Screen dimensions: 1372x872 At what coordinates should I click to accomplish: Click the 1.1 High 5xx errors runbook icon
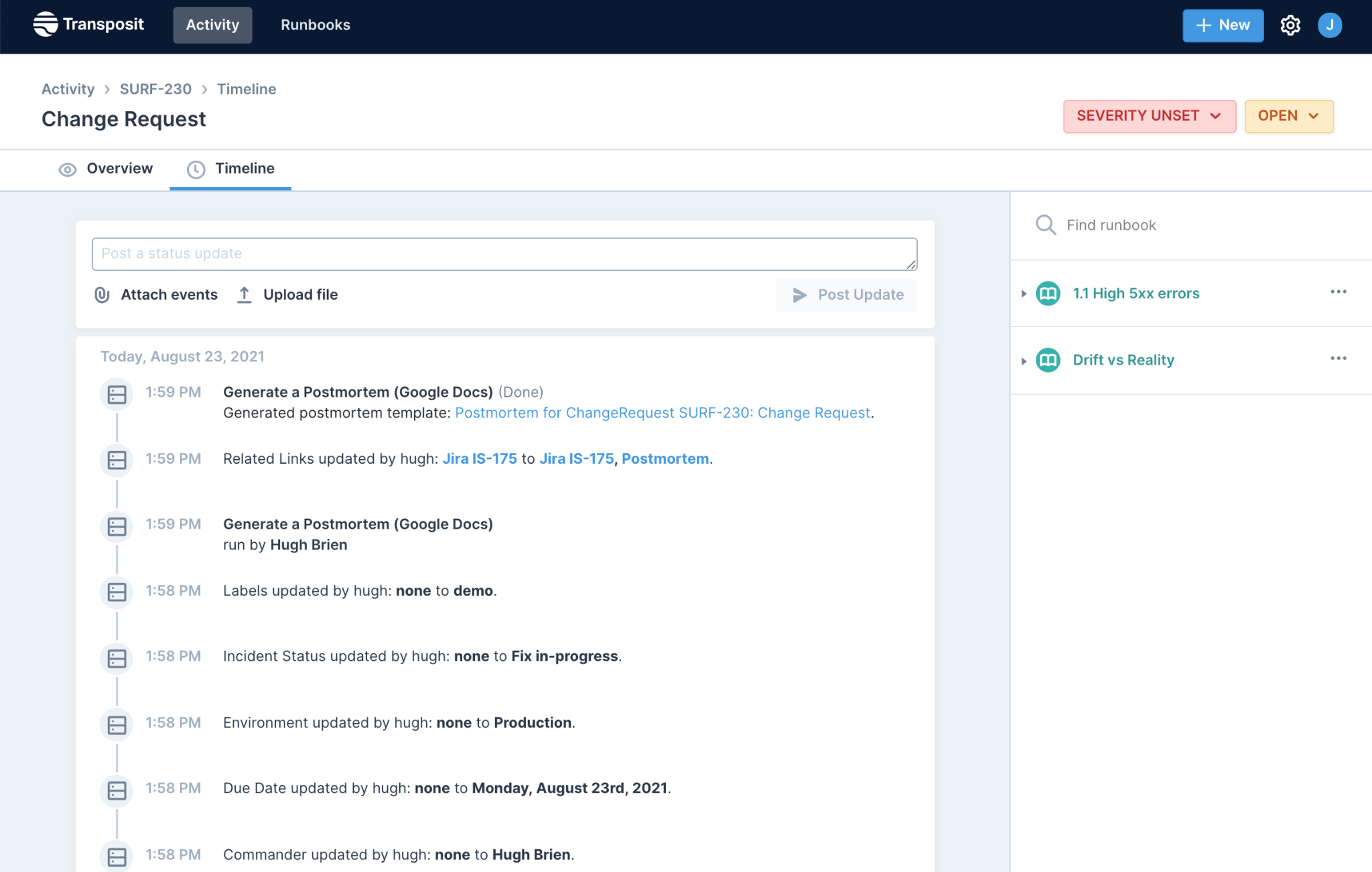click(1047, 293)
